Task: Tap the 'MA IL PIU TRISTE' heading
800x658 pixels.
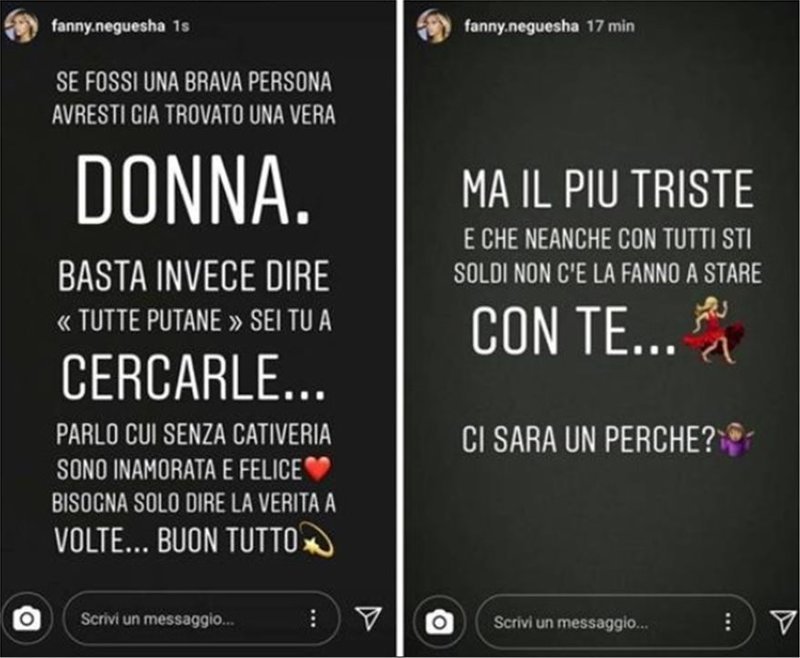Action: coord(607,188)
